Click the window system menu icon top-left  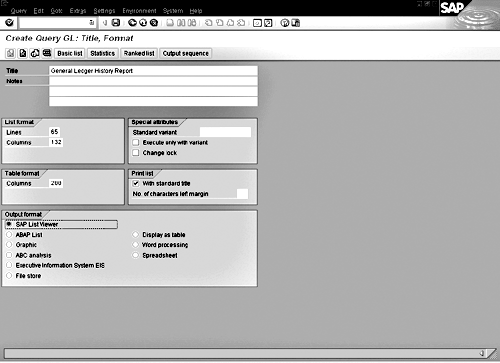pyautogui.click(x=4, y=3)
